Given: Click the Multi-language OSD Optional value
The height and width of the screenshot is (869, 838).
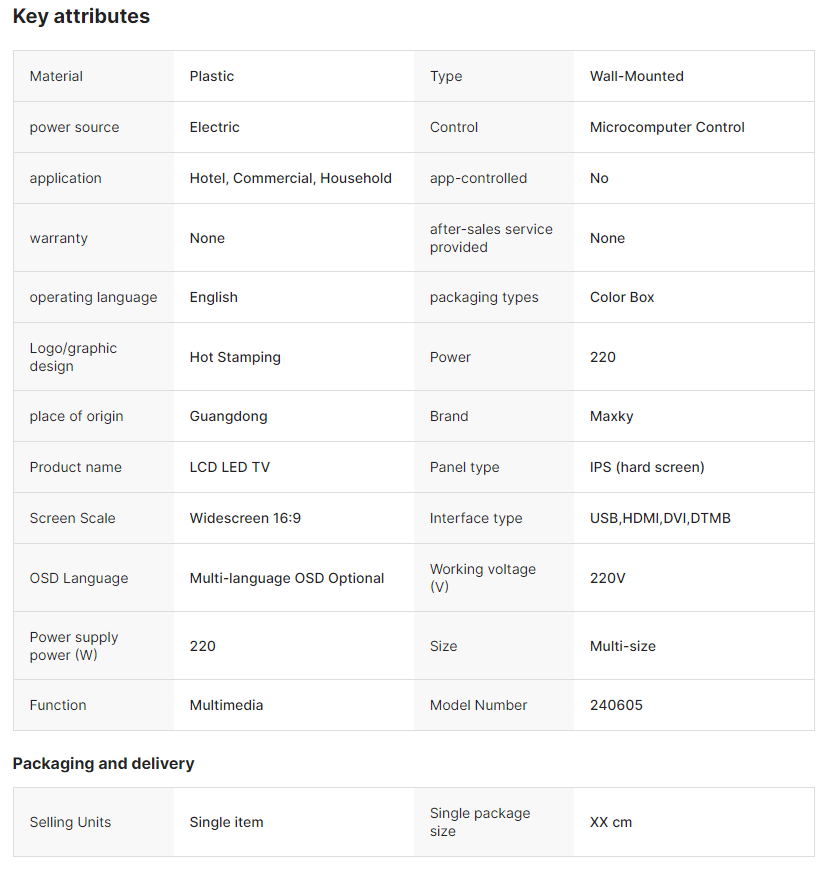Looking at the screenshot, I should (287, 578).
